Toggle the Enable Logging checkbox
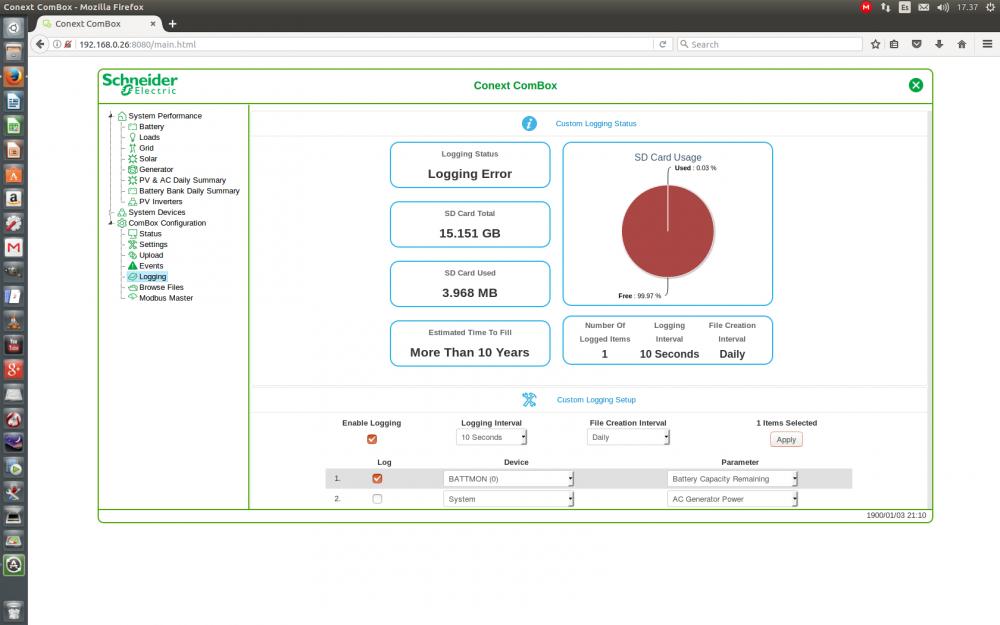 (372, 439)
